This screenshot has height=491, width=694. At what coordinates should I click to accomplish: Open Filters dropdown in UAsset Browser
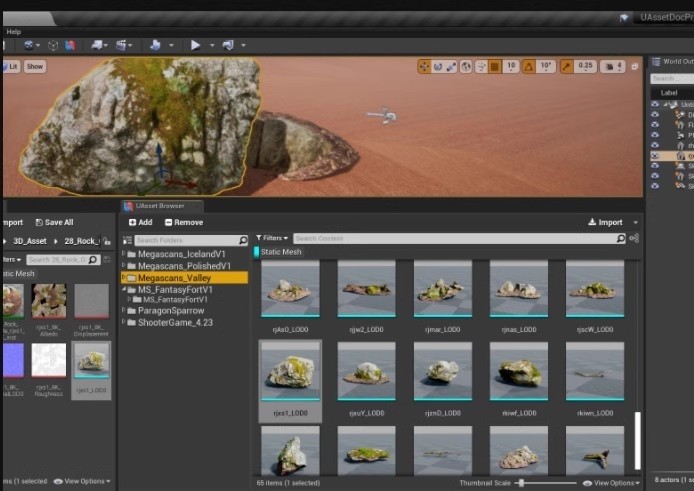[x=272, y=238]
